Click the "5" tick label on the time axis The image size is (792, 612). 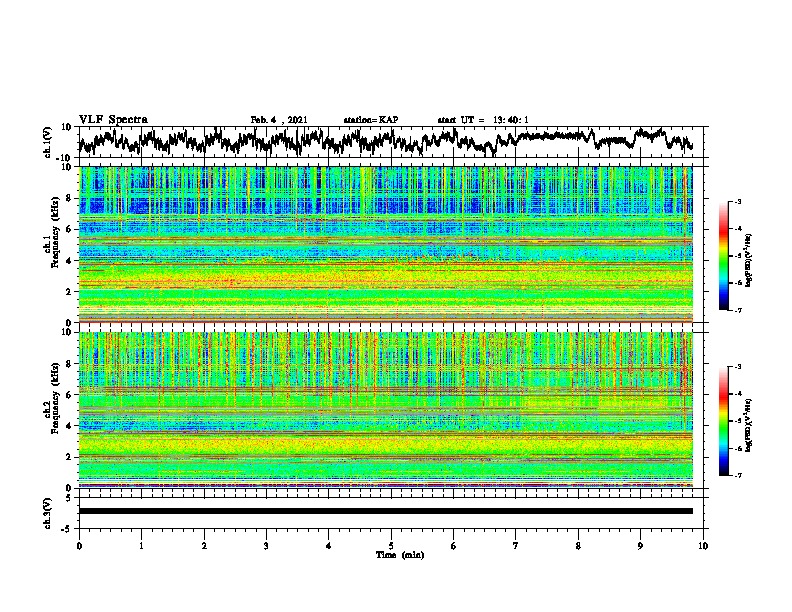391,546
